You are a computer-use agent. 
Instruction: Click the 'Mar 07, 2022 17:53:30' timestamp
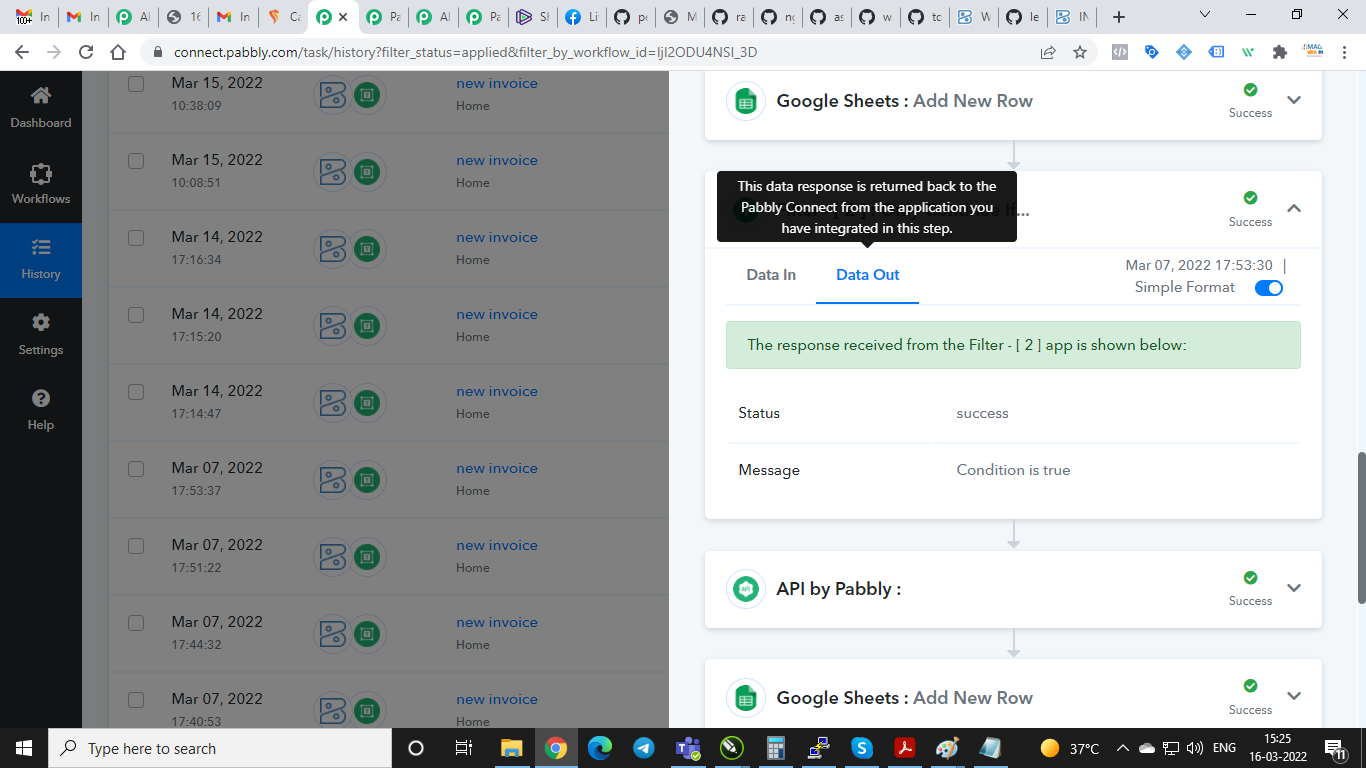pos(1199,266)
